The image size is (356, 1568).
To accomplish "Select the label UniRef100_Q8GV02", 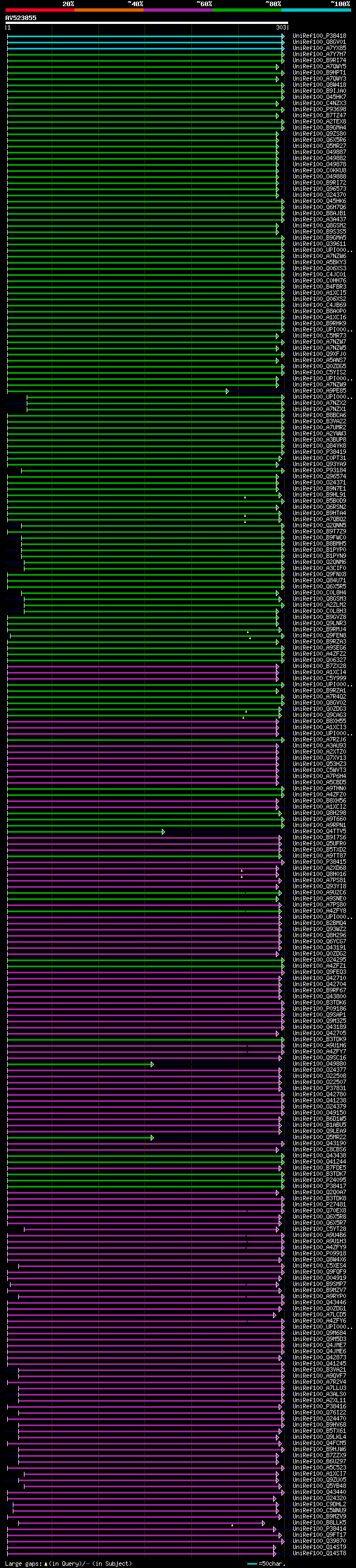I will pyautogui.click(x=319, y=703).
